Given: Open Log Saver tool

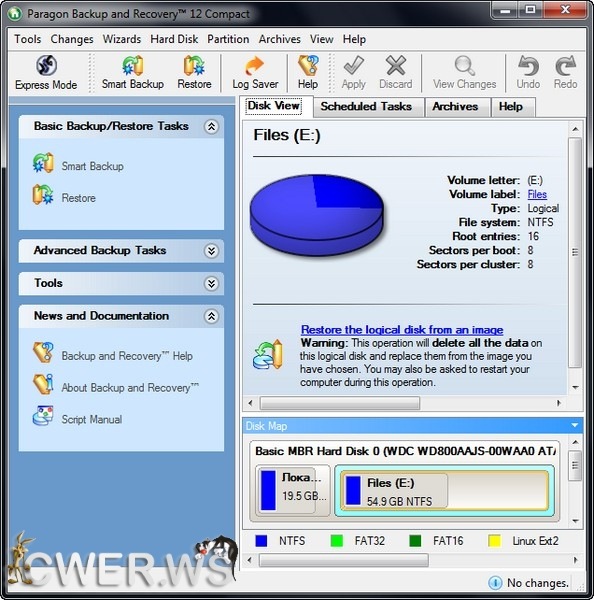Looking at the screenshot, I should click(x=255, y=73).
